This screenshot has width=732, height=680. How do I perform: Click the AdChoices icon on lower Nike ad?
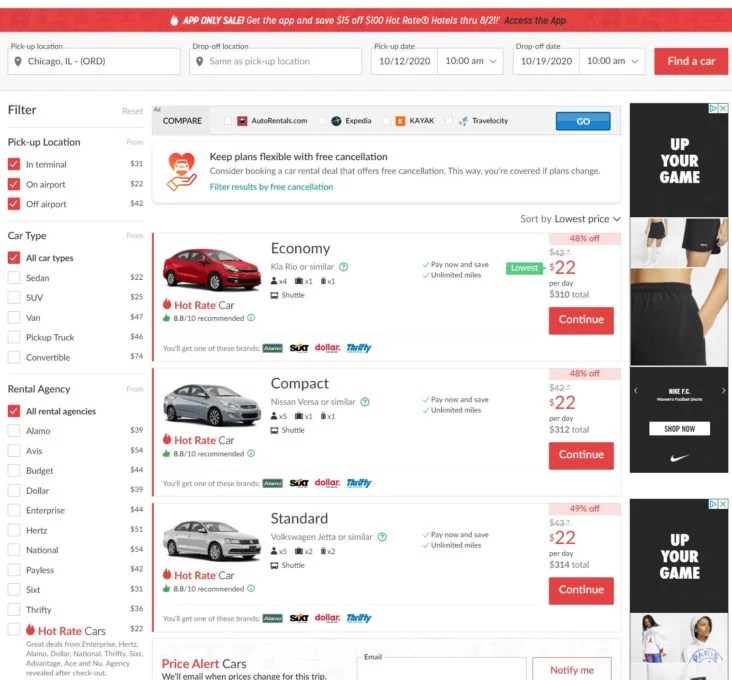(x=714, y=504)
